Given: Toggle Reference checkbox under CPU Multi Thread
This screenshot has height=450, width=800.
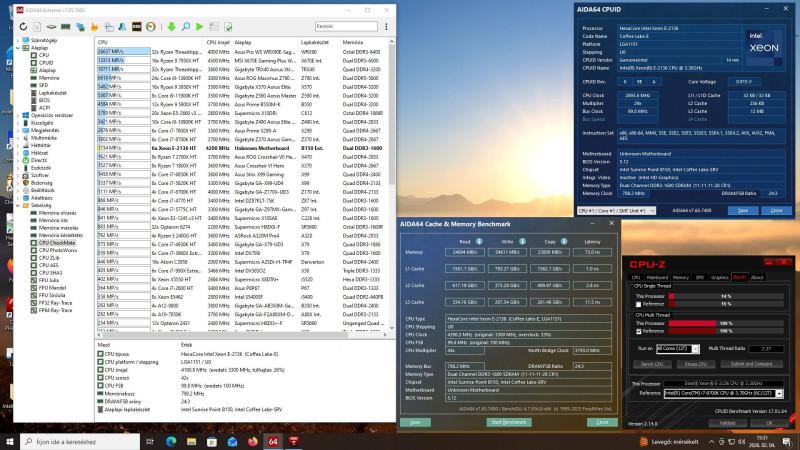Looking at the screenshot, I should click(x=638, y=331).
